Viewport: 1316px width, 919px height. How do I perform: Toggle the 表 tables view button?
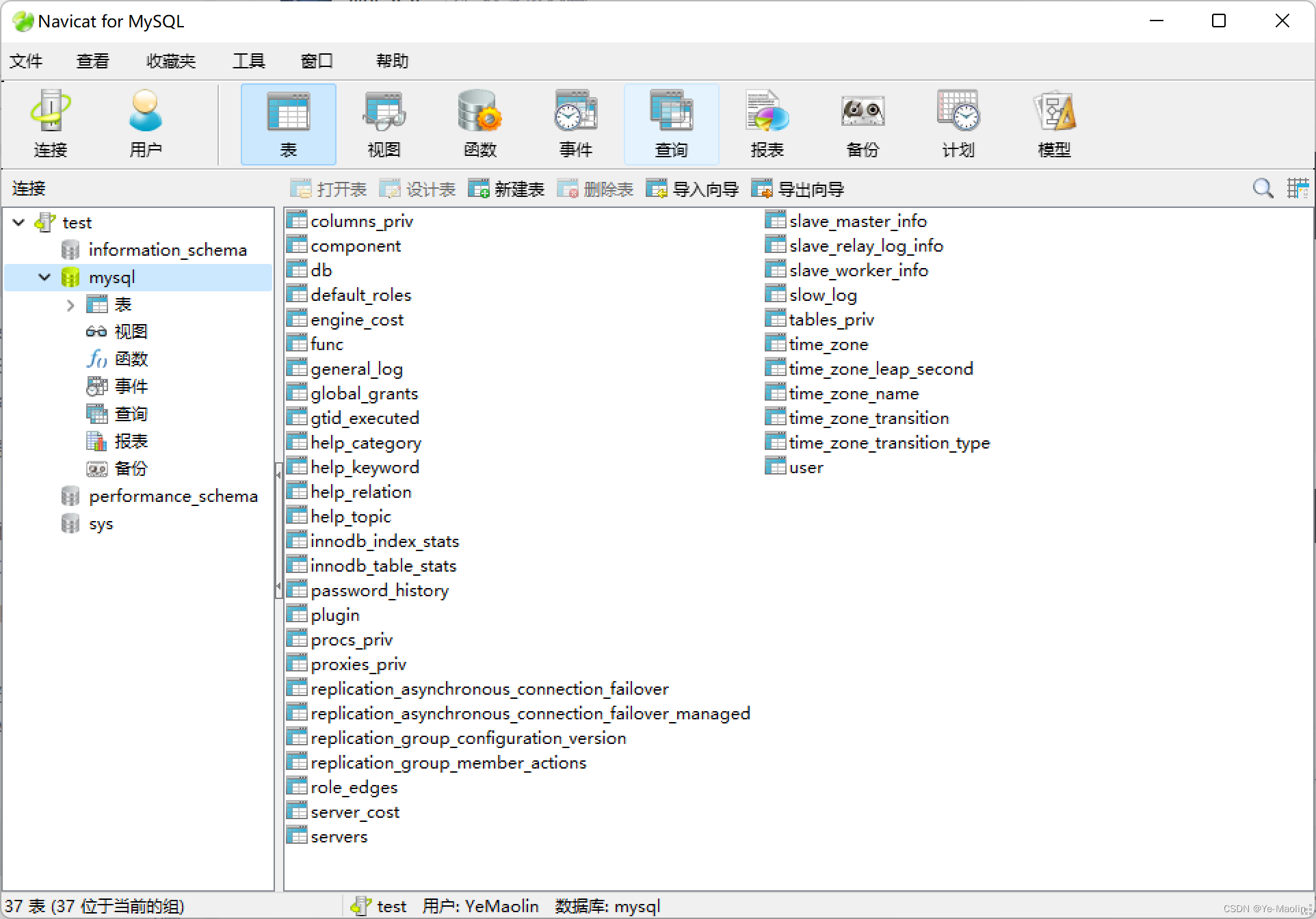pyautogui.click(x=288, y=123)
